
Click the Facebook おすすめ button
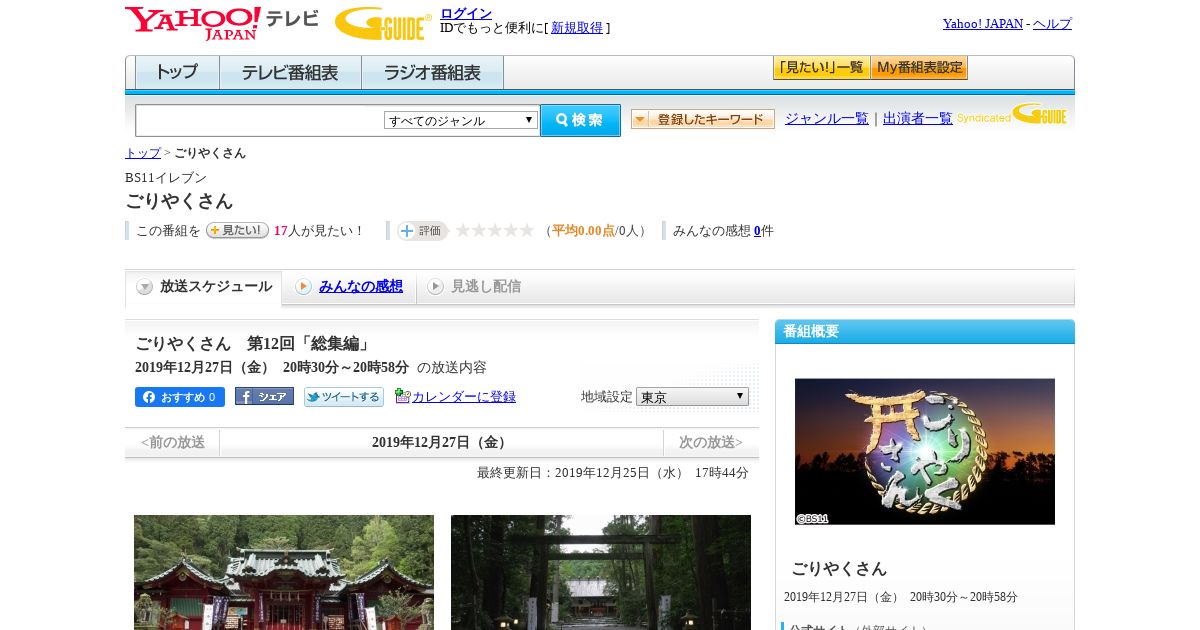[x=180, y=397]
